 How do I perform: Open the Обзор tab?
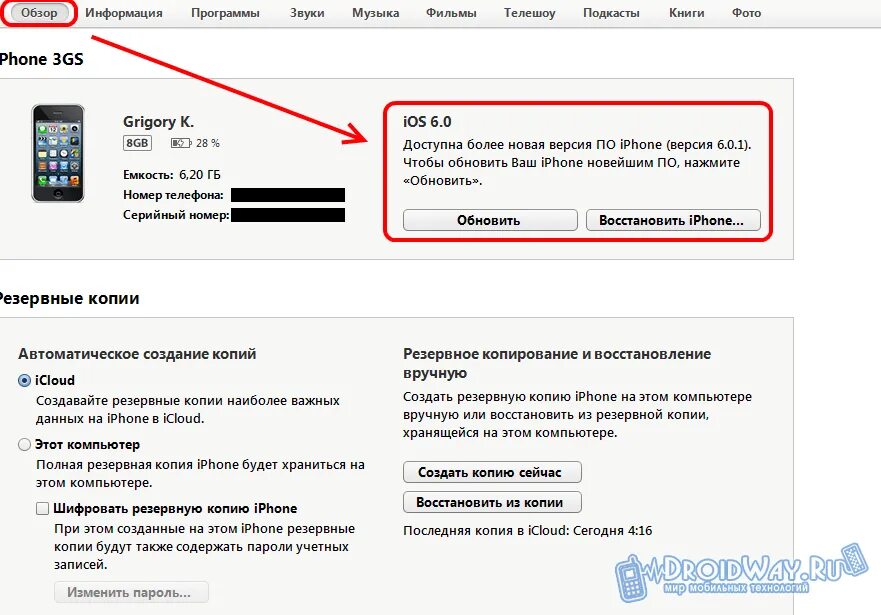[x=39, y=13]
